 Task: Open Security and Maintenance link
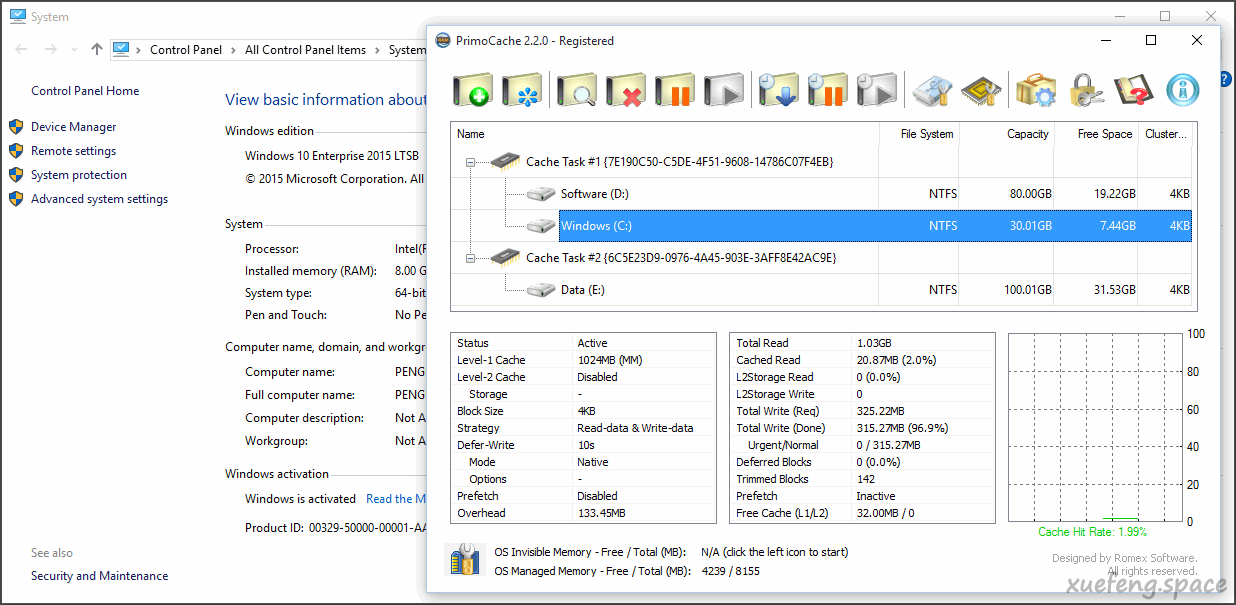[99, 576]
